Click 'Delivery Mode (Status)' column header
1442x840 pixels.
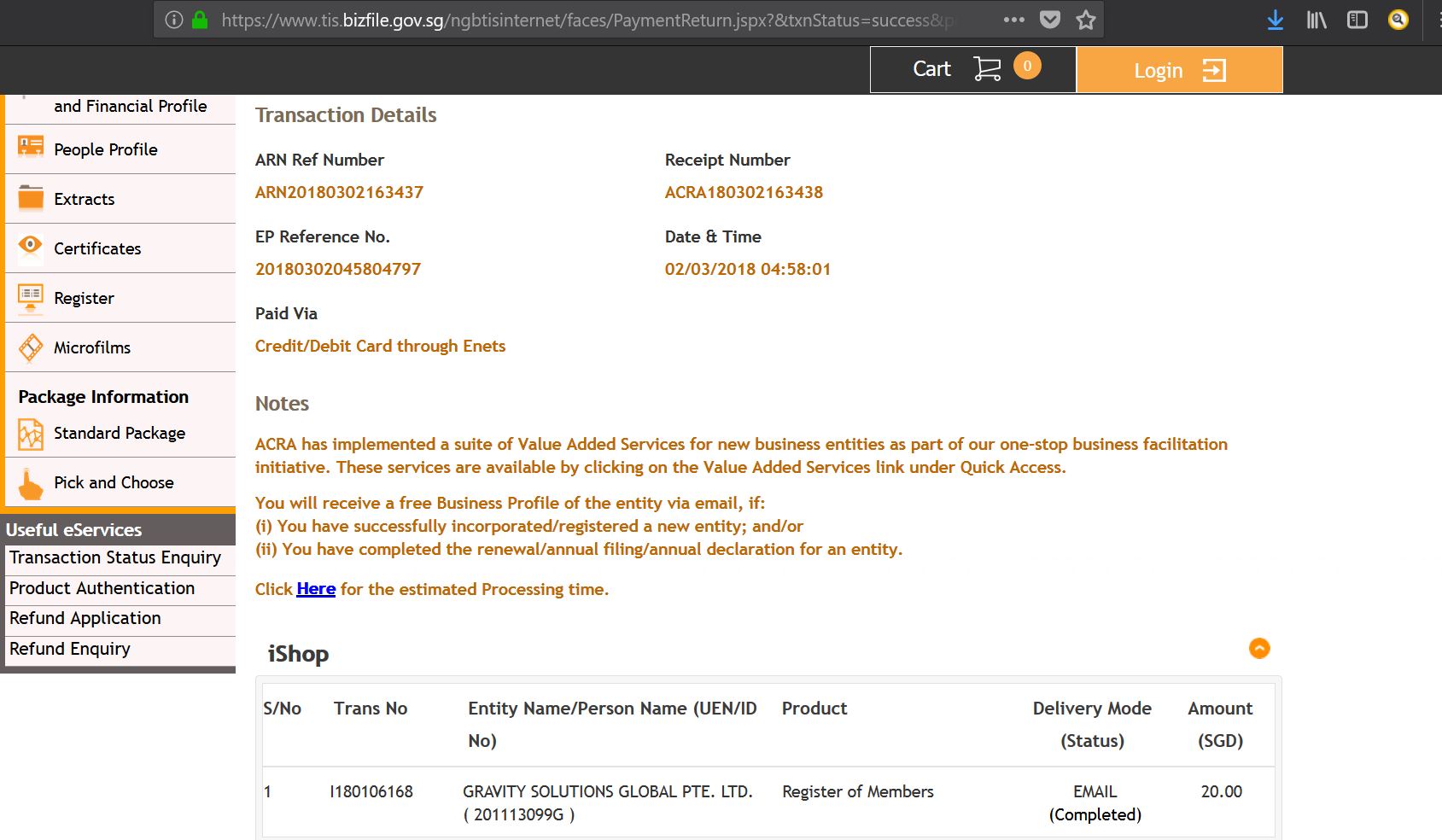coord(1092,724)
